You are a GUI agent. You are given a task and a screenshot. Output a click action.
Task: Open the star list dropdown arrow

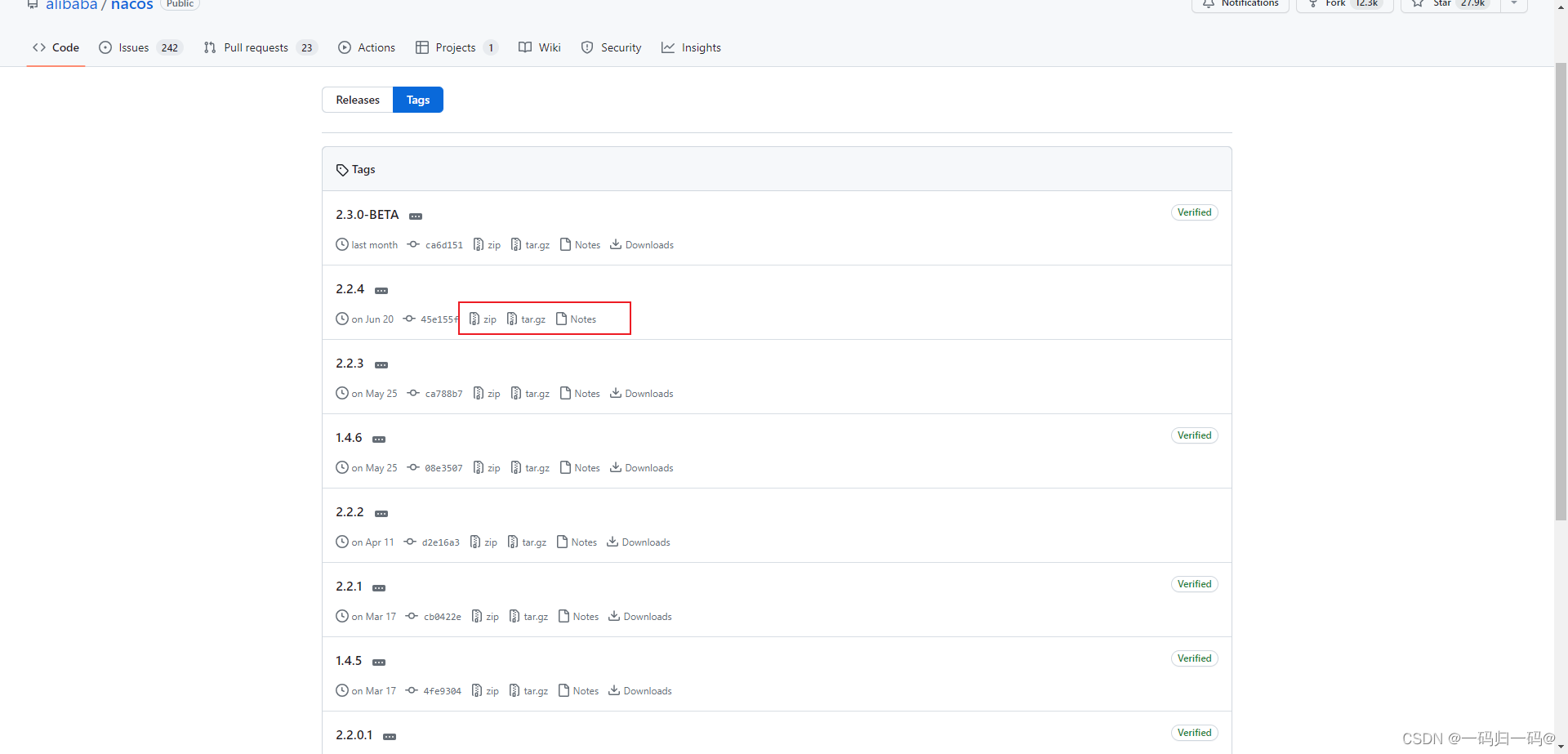click(1514, 4)
